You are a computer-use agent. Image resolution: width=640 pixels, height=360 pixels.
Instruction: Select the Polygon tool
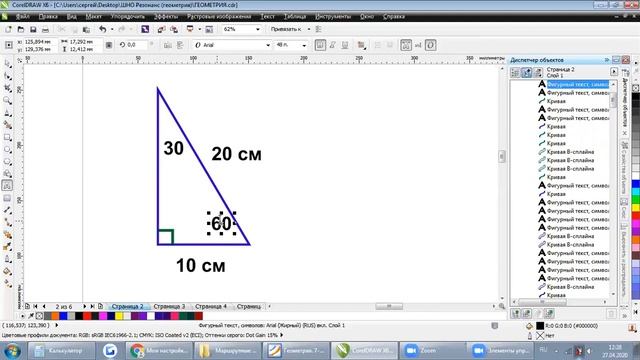(x=7, y=162)
